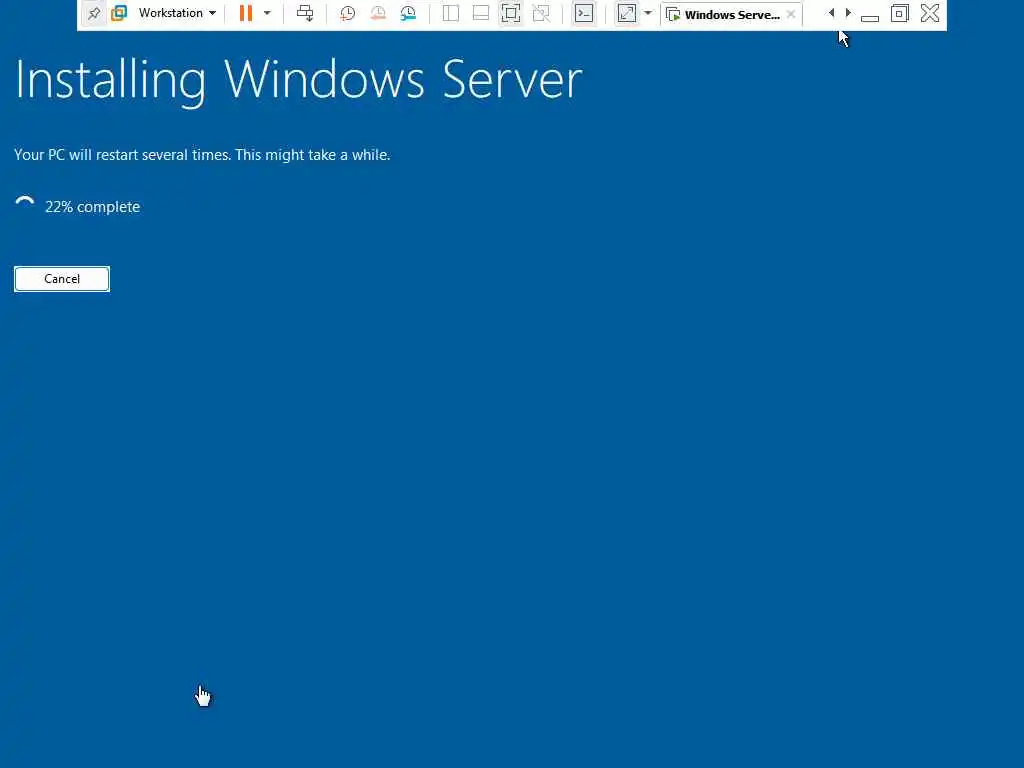Revert to the previous snapshot
Viewport: 1024px width, 768px height.
click(x=377, y=13)
